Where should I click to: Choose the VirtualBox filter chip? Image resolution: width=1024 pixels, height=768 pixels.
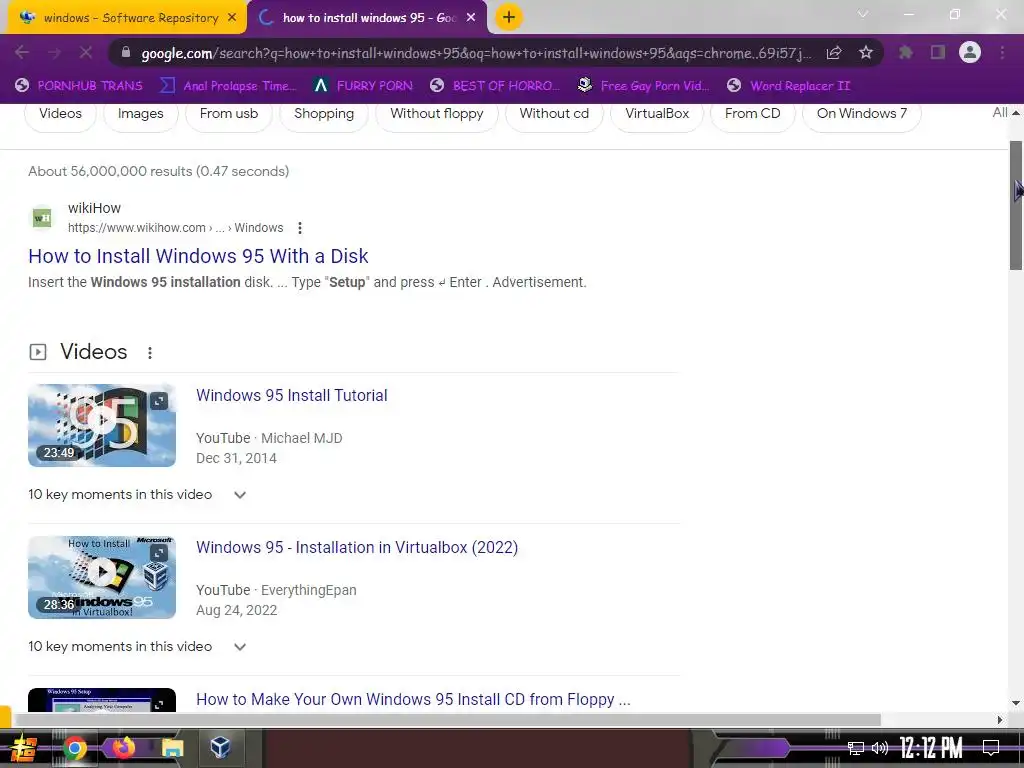(657, 114)
